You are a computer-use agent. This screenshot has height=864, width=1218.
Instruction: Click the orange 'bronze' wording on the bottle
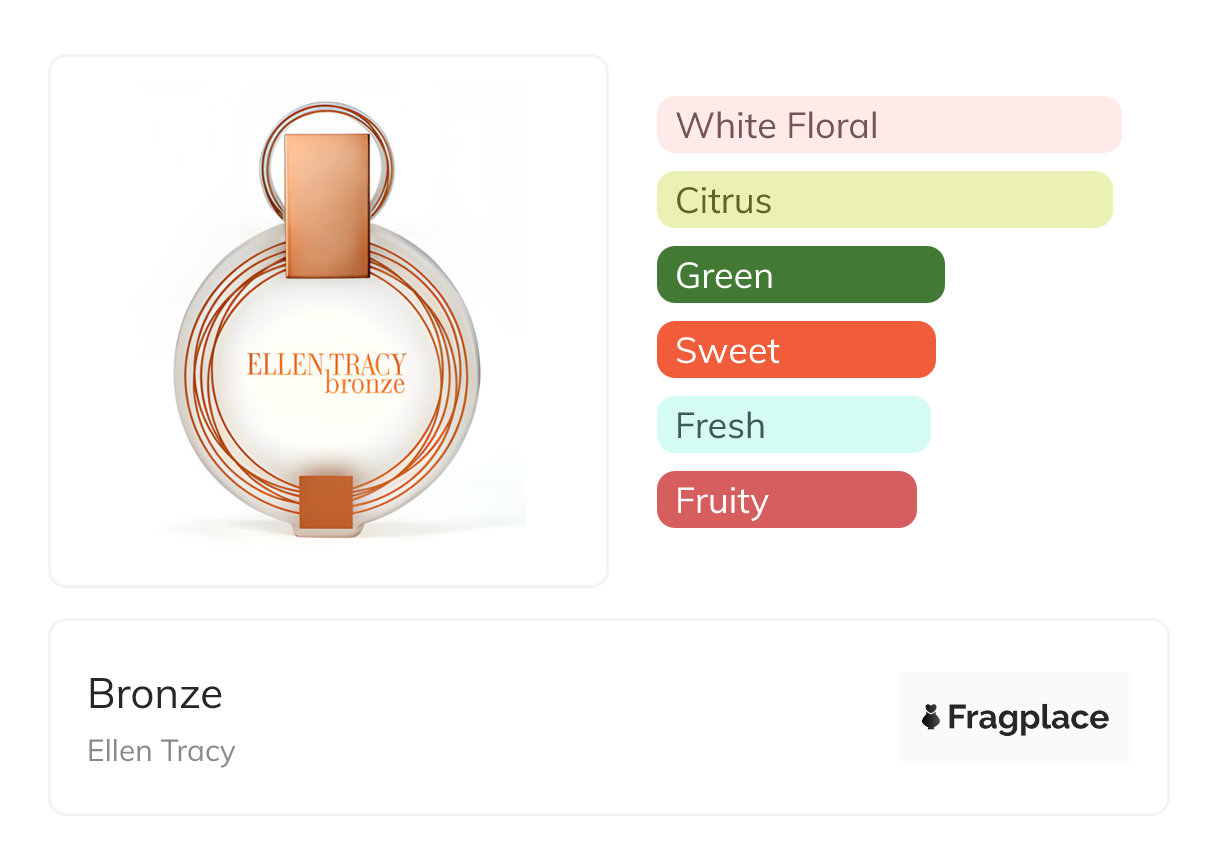coord(365,385)
